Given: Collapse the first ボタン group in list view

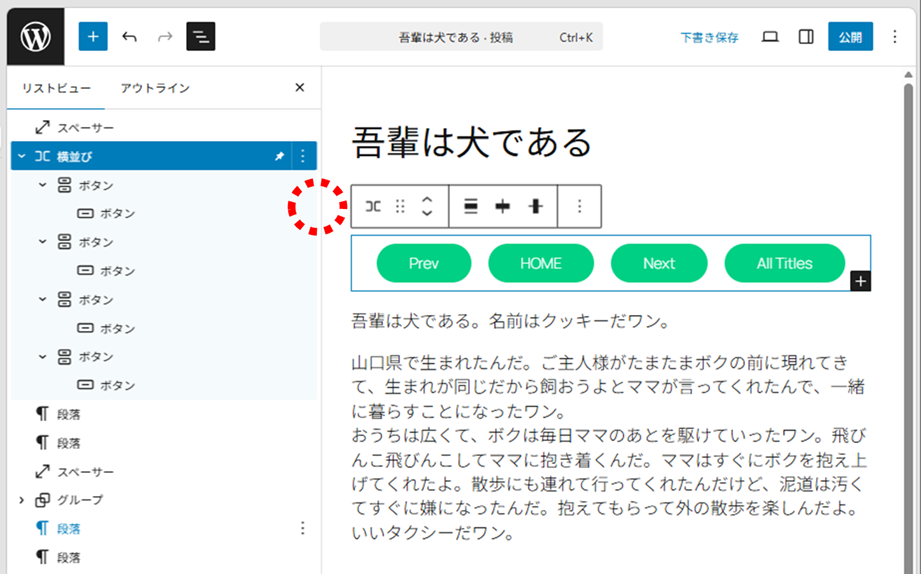Looking at the screenshot, I should 42,185.
